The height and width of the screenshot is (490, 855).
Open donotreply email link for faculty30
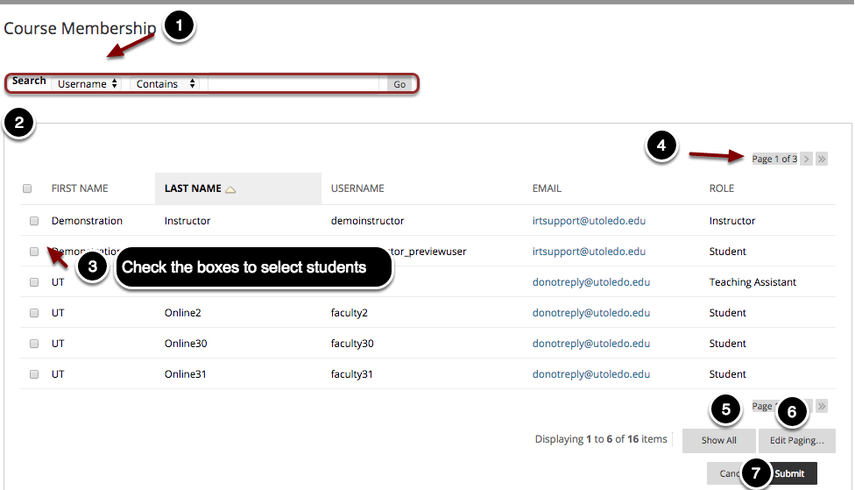[591, 343]
